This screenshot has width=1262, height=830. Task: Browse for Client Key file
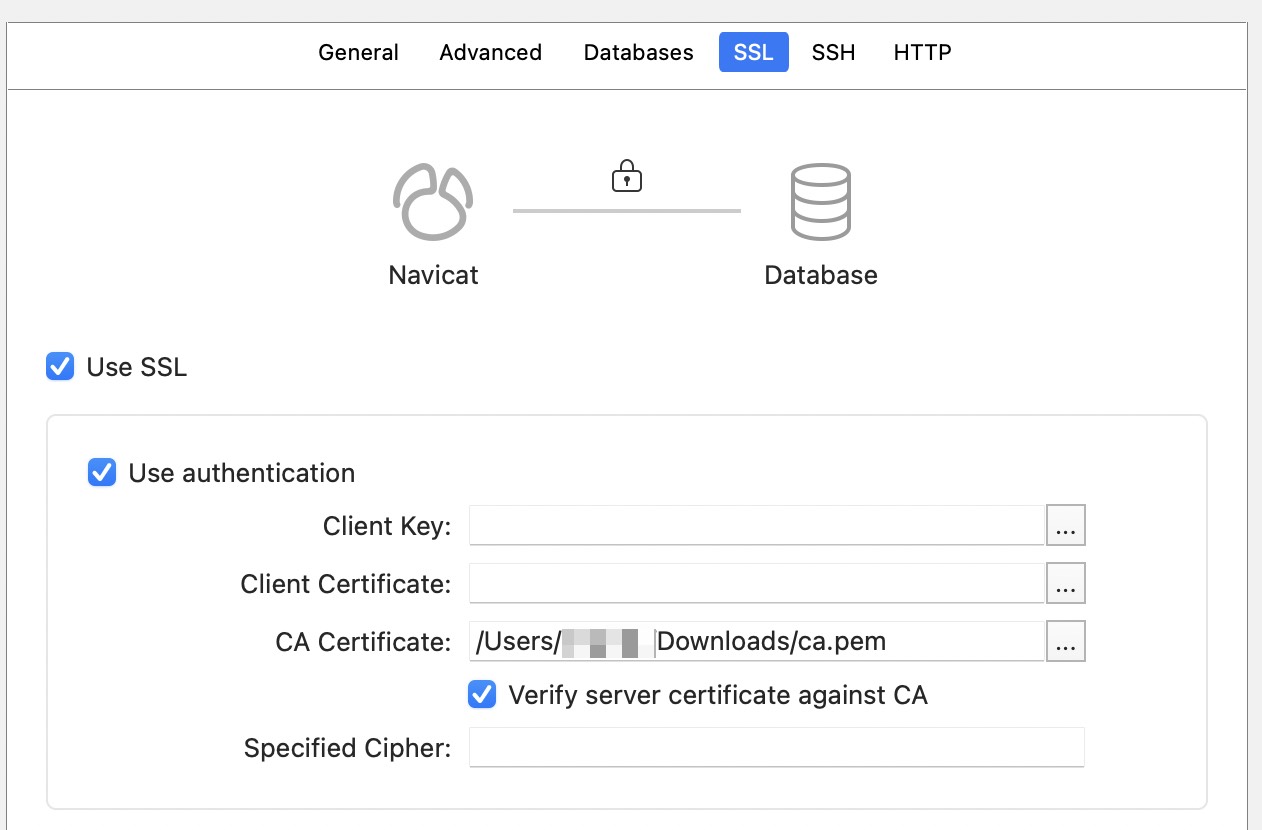click(x=1066, y=525)
